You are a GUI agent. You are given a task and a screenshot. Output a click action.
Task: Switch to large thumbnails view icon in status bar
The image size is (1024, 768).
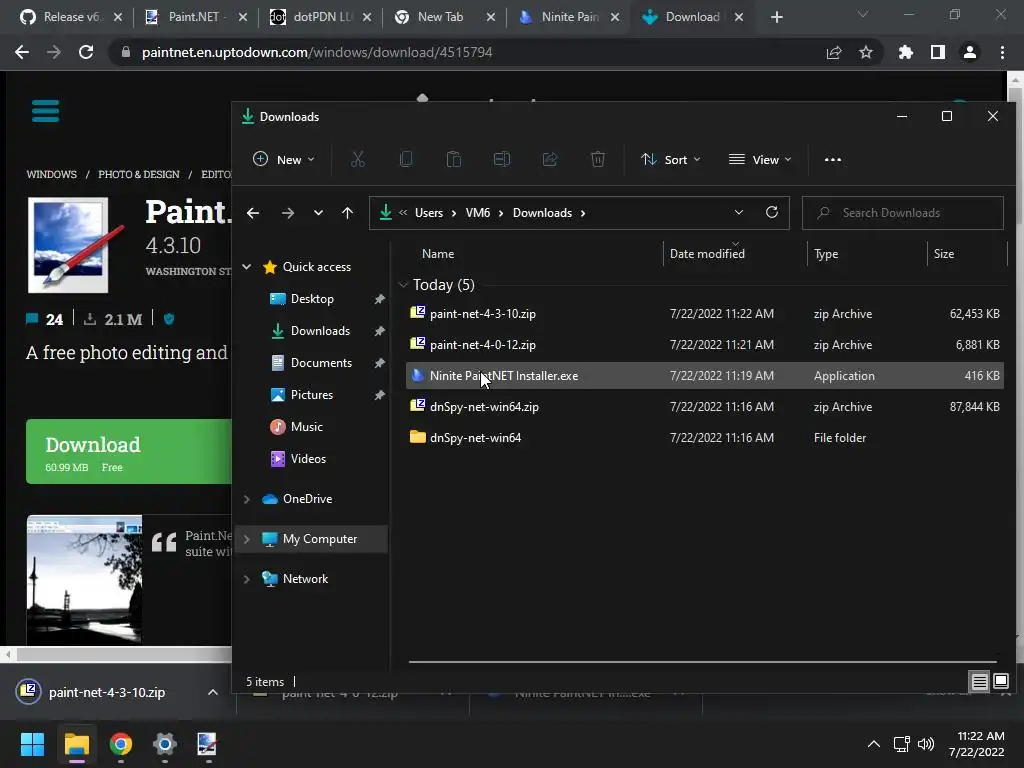(x=1001, y=682)
